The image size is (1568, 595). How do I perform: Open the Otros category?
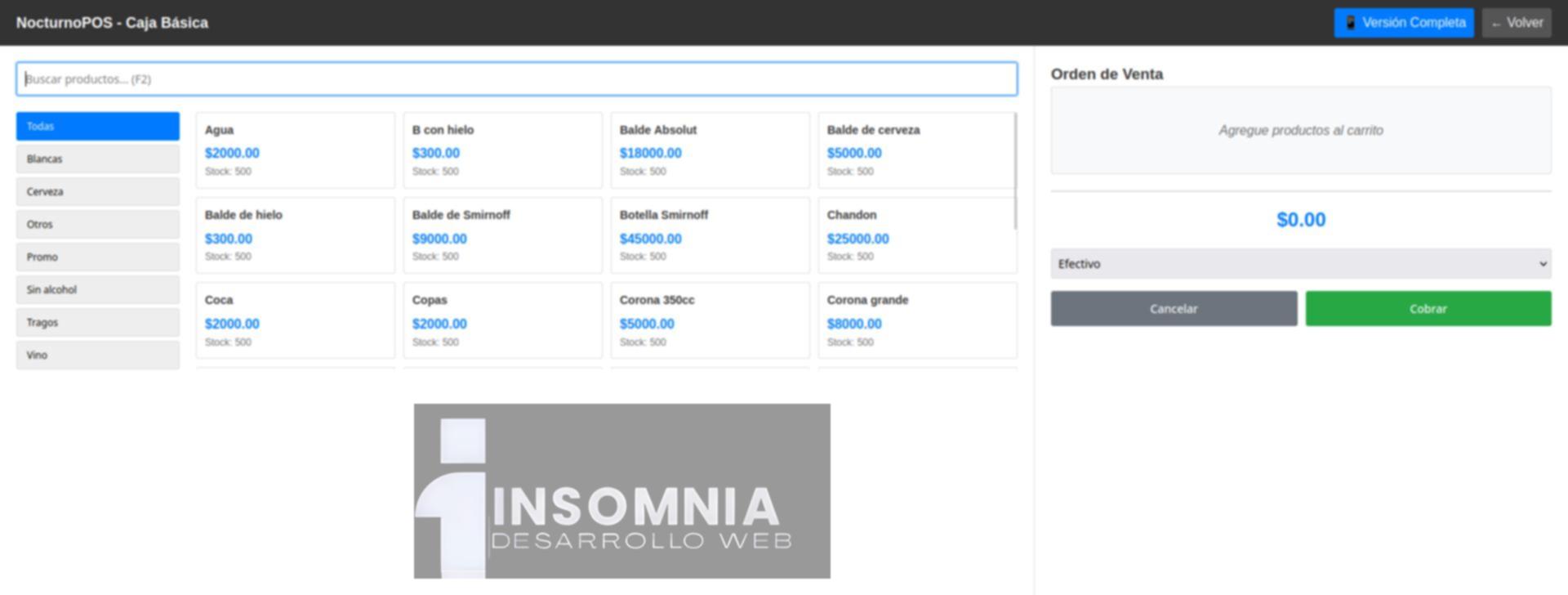coord(97,225)
